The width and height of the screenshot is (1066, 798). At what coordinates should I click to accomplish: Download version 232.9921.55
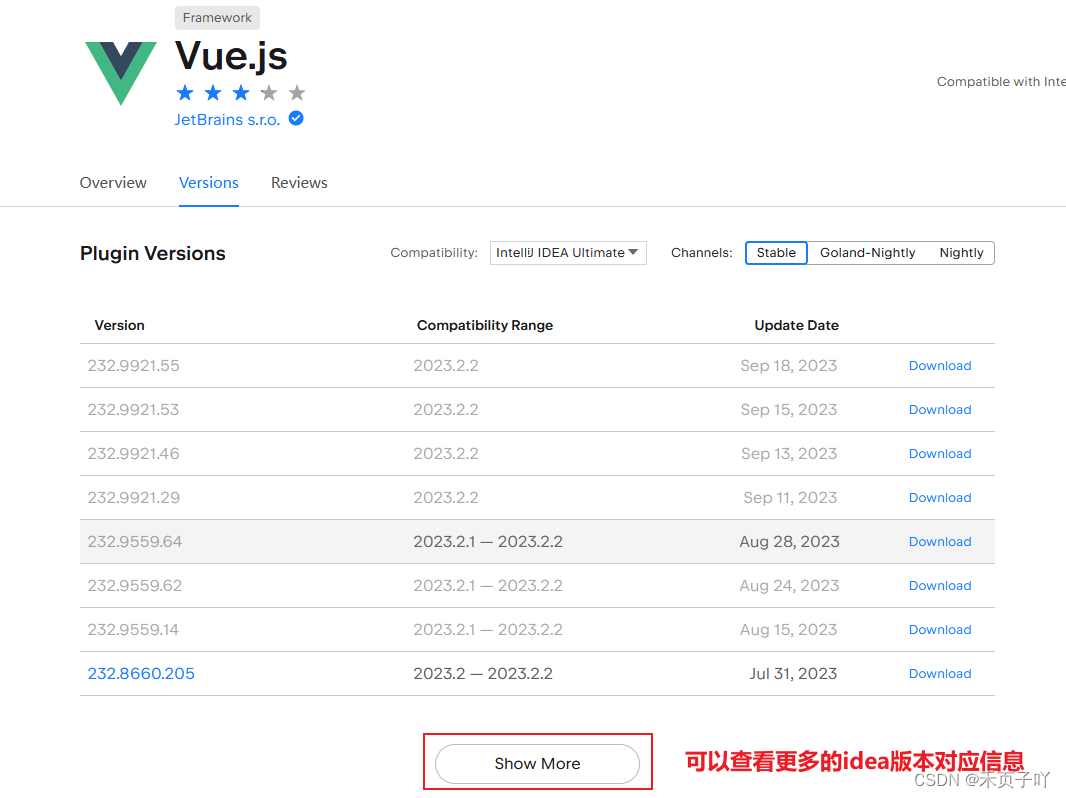click(940, 366)
